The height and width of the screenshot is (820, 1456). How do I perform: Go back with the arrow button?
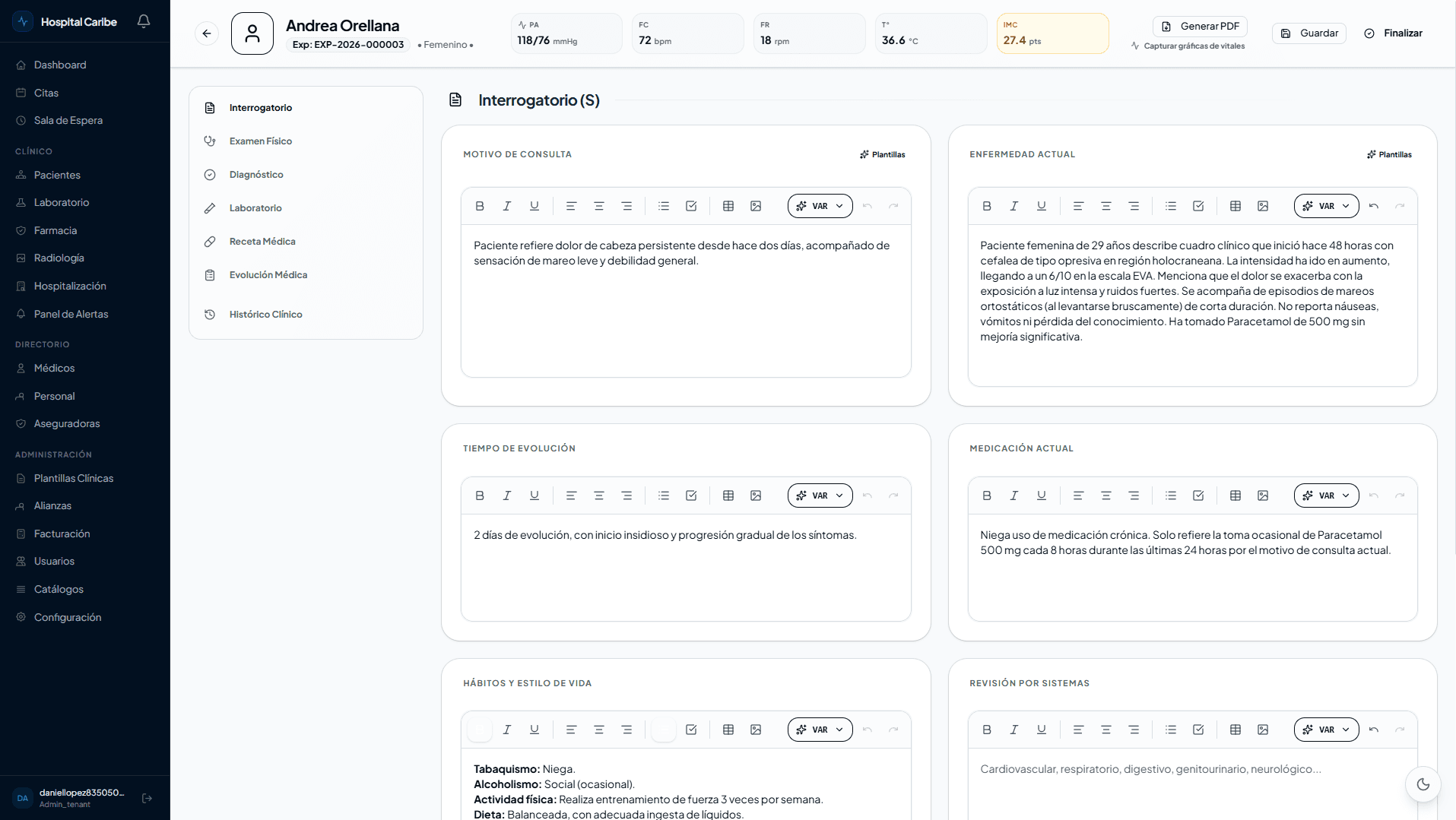pyautogui.click(x=207, y=33)
